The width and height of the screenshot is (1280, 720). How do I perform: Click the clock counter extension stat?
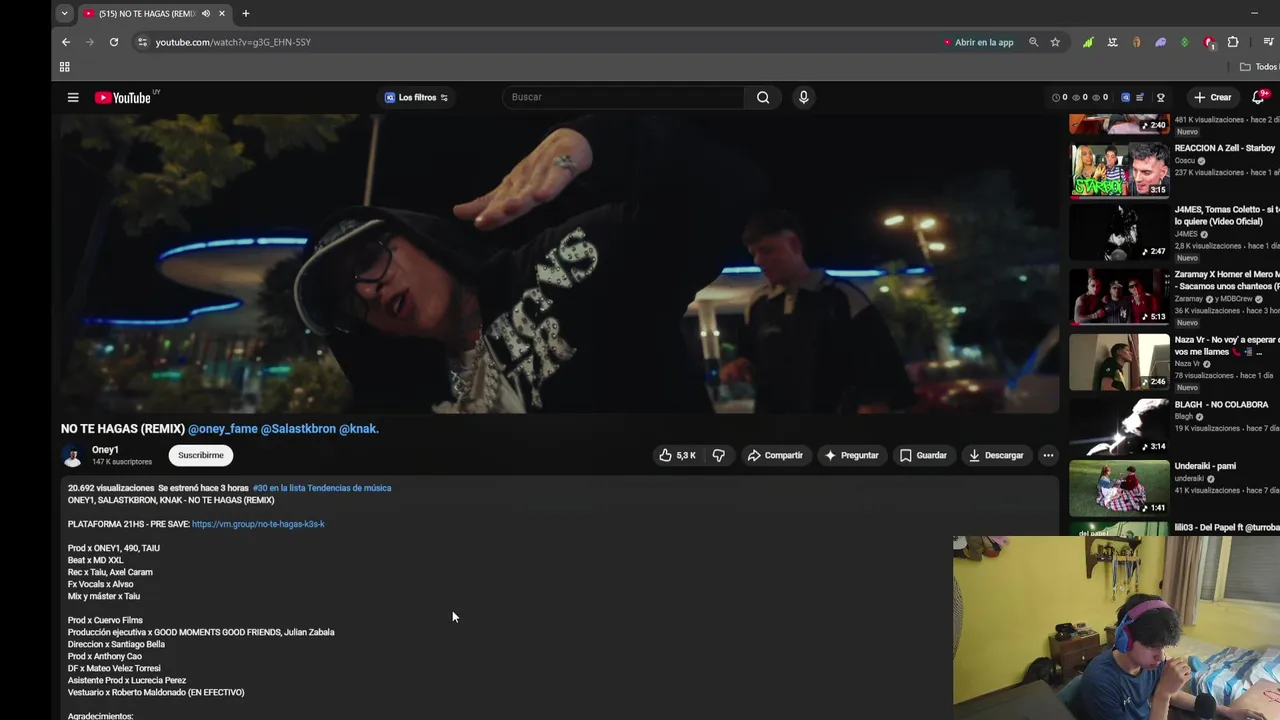(1059, 97)
